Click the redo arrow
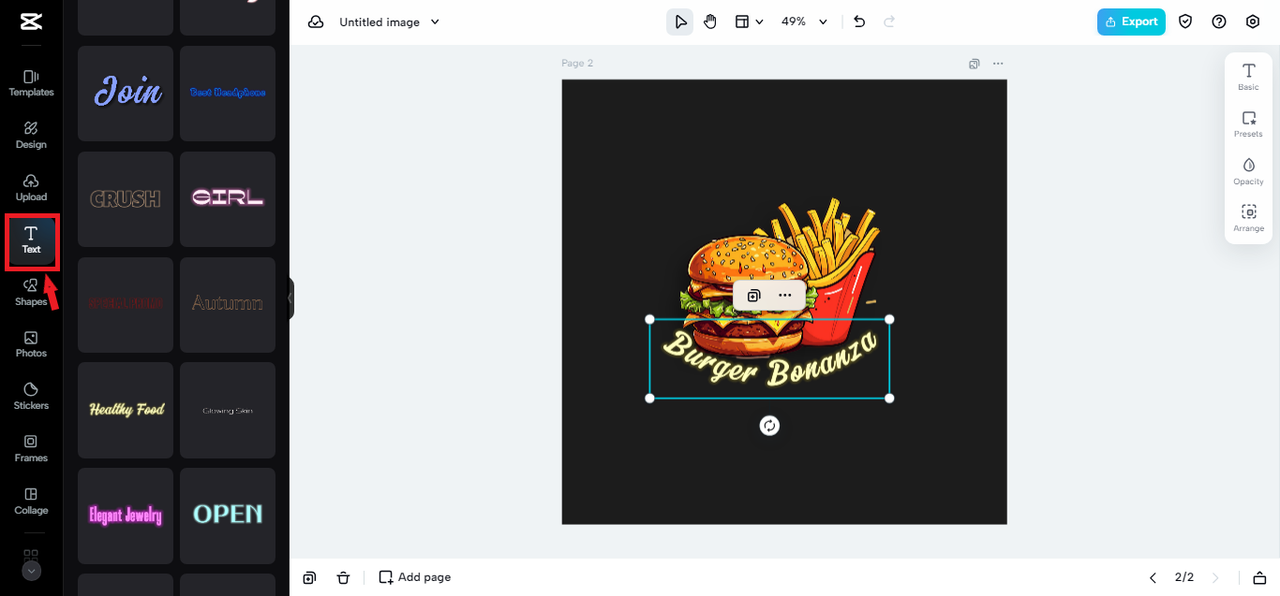Screen dimensions: 1280x596 (890, 22)
